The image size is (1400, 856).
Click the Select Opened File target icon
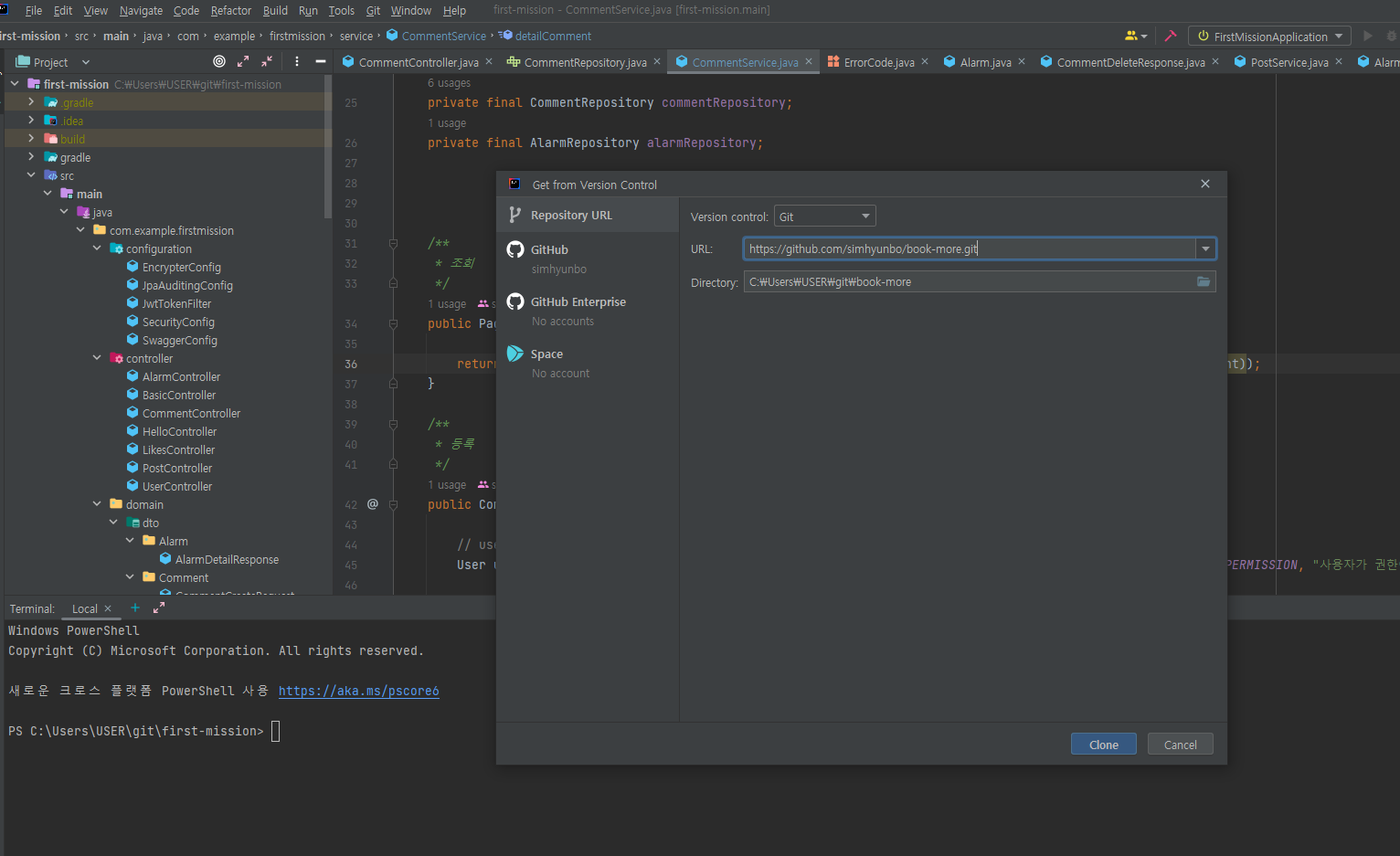(x=219, y=61)
